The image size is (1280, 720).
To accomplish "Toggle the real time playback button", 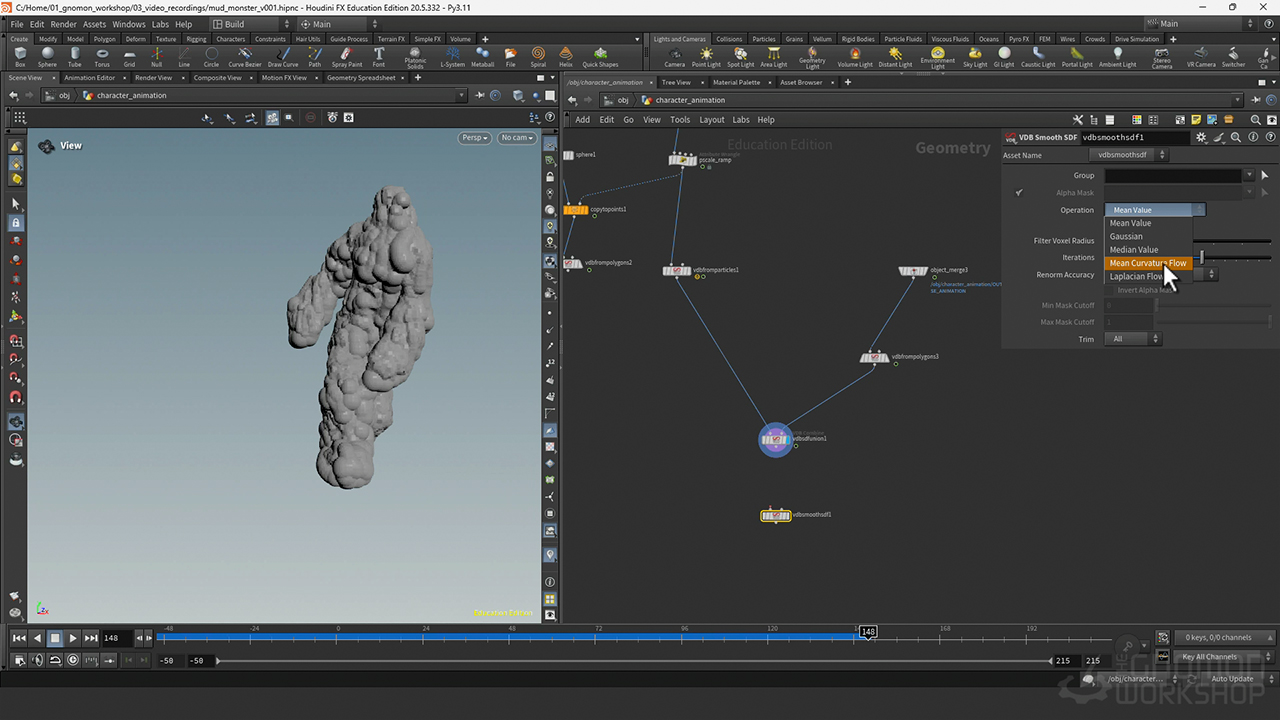I will (73, 660).
